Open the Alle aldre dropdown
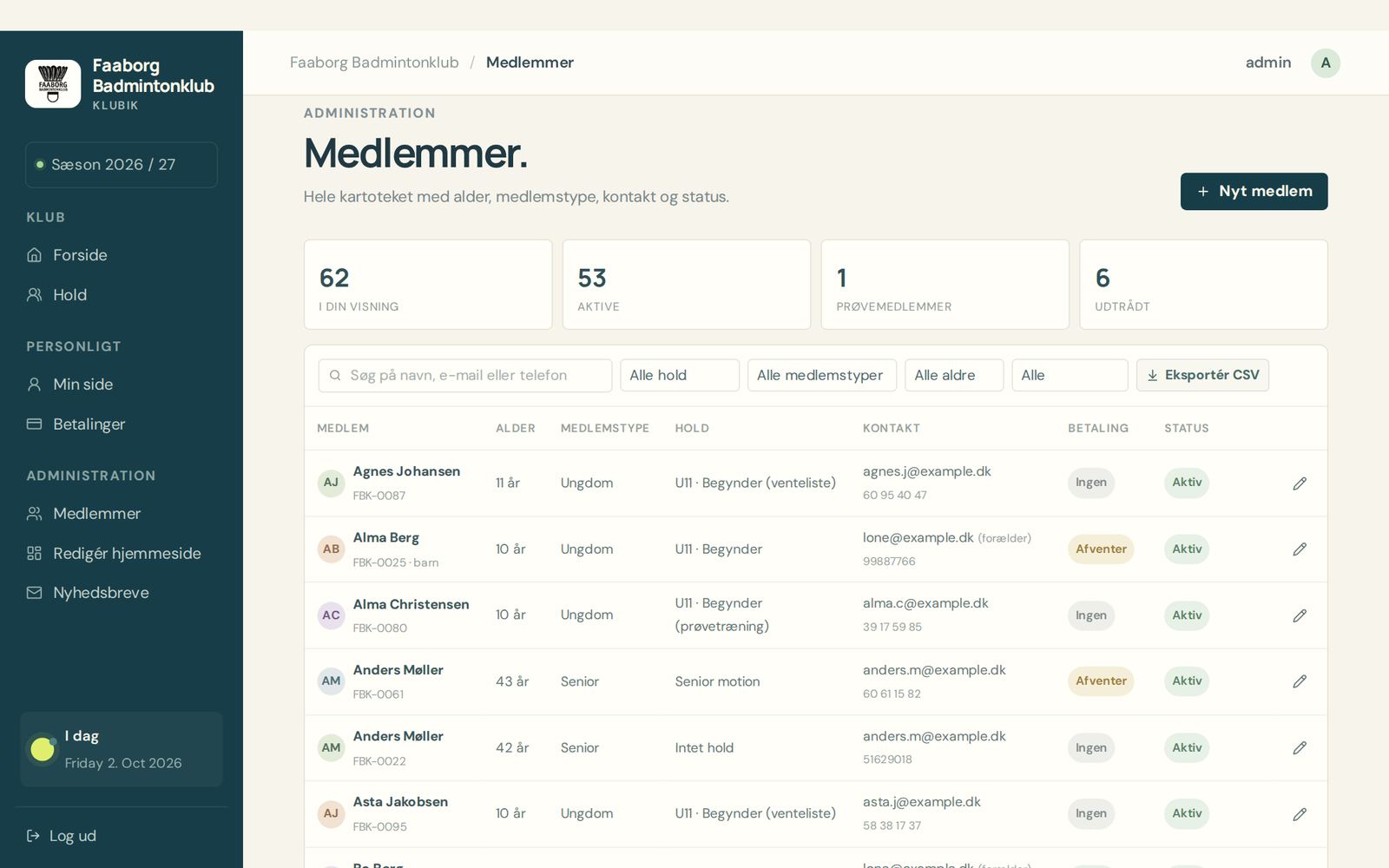The image size is (1389, 868). click(x=954, y=376)
